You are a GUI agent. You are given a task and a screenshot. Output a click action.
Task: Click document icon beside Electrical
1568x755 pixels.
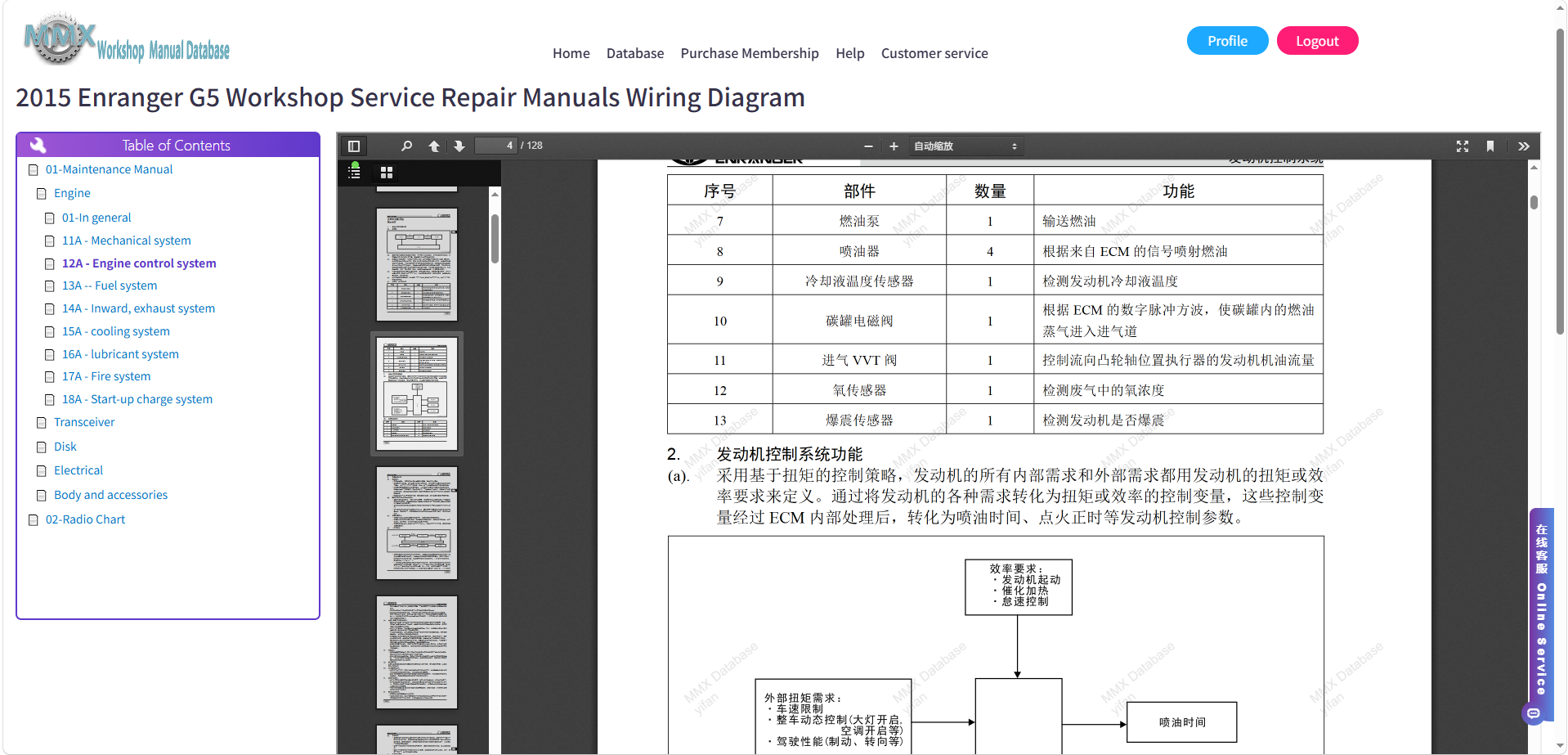coord(42,471)
